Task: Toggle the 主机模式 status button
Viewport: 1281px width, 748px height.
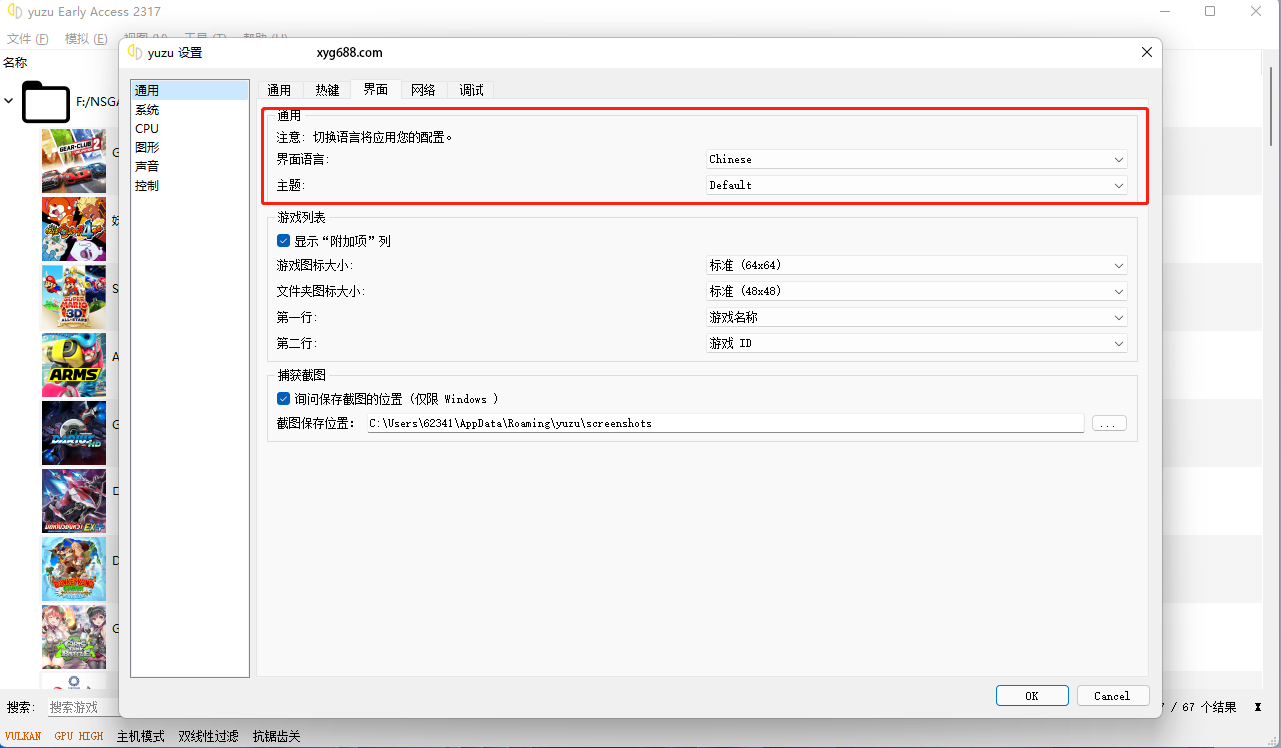Action: (x=141, y=736)
